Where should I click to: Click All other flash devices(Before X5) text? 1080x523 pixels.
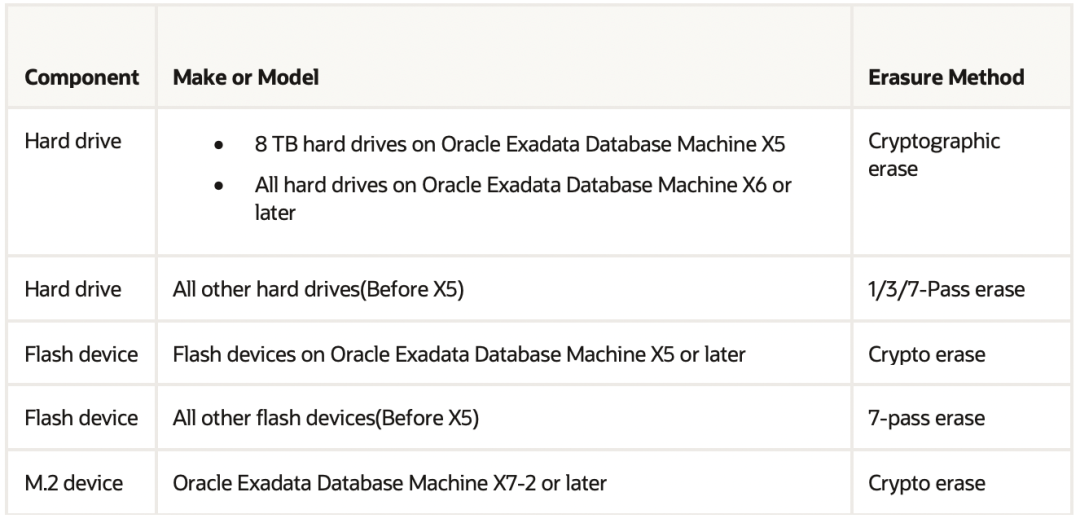pos(326,419)
